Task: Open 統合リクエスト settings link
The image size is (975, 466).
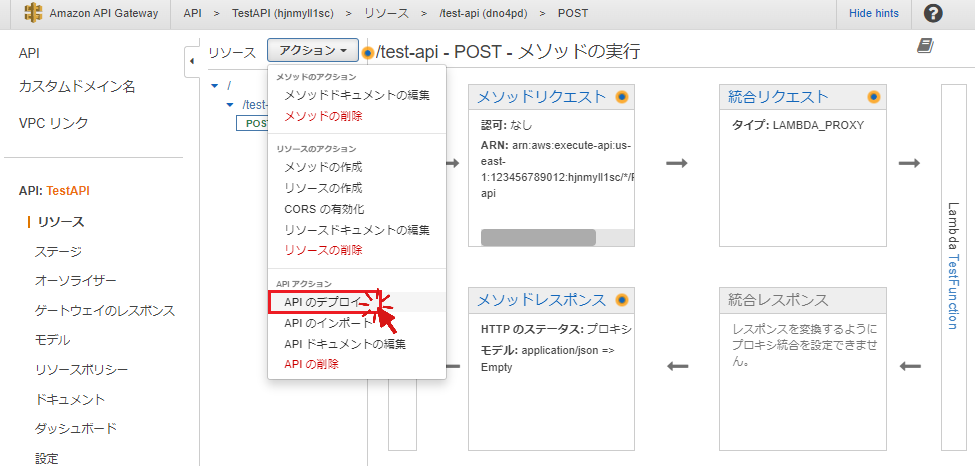Action: 778,97
